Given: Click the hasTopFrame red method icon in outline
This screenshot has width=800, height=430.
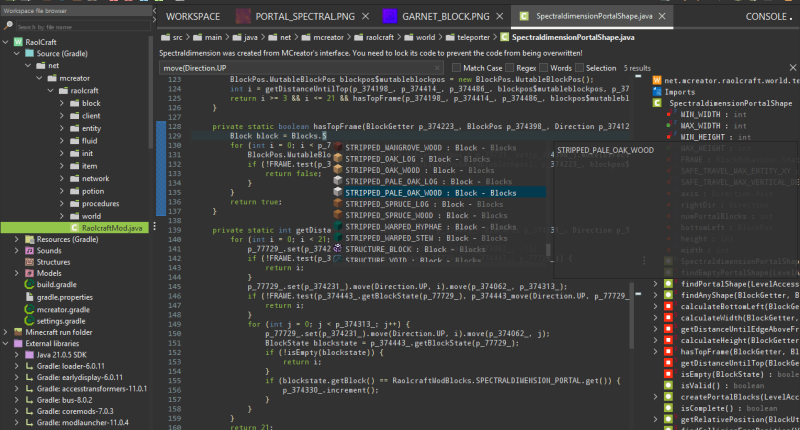Looking at the screenshot, I should pos(668,351).
